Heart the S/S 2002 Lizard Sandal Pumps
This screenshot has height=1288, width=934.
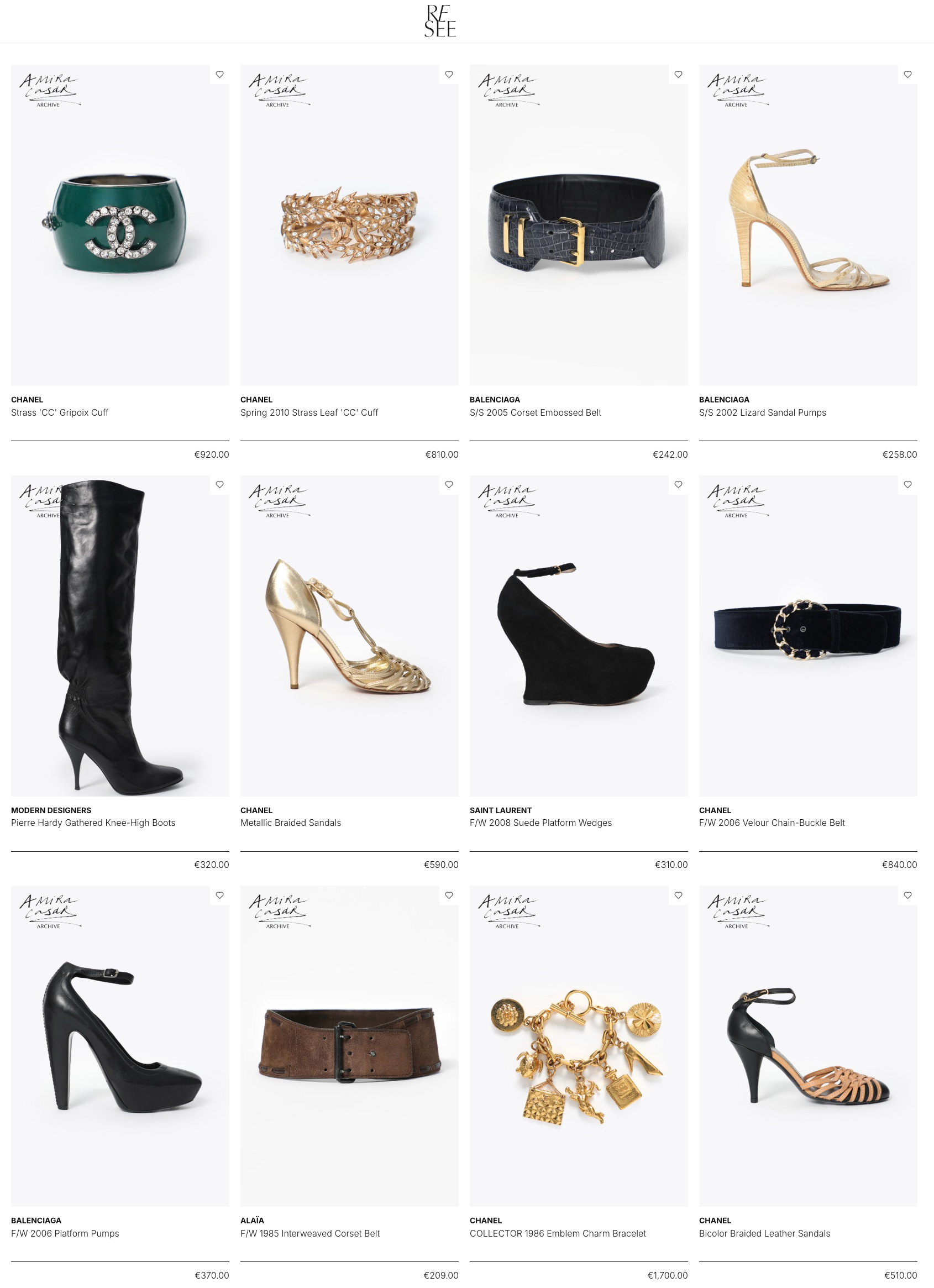[x=908, y=75]
